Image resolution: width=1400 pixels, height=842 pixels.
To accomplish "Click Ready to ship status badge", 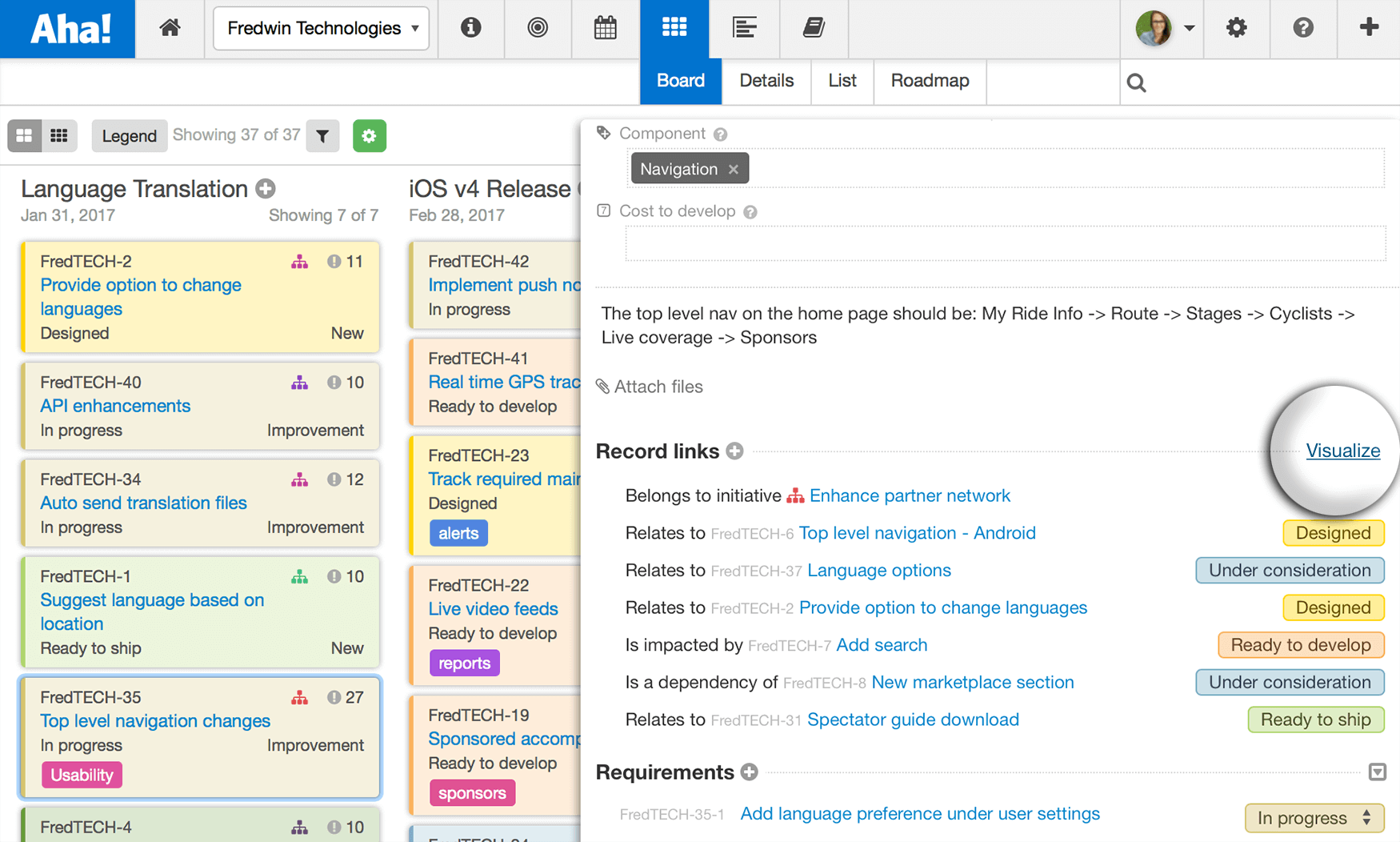I will click(x=1316, y=720).
